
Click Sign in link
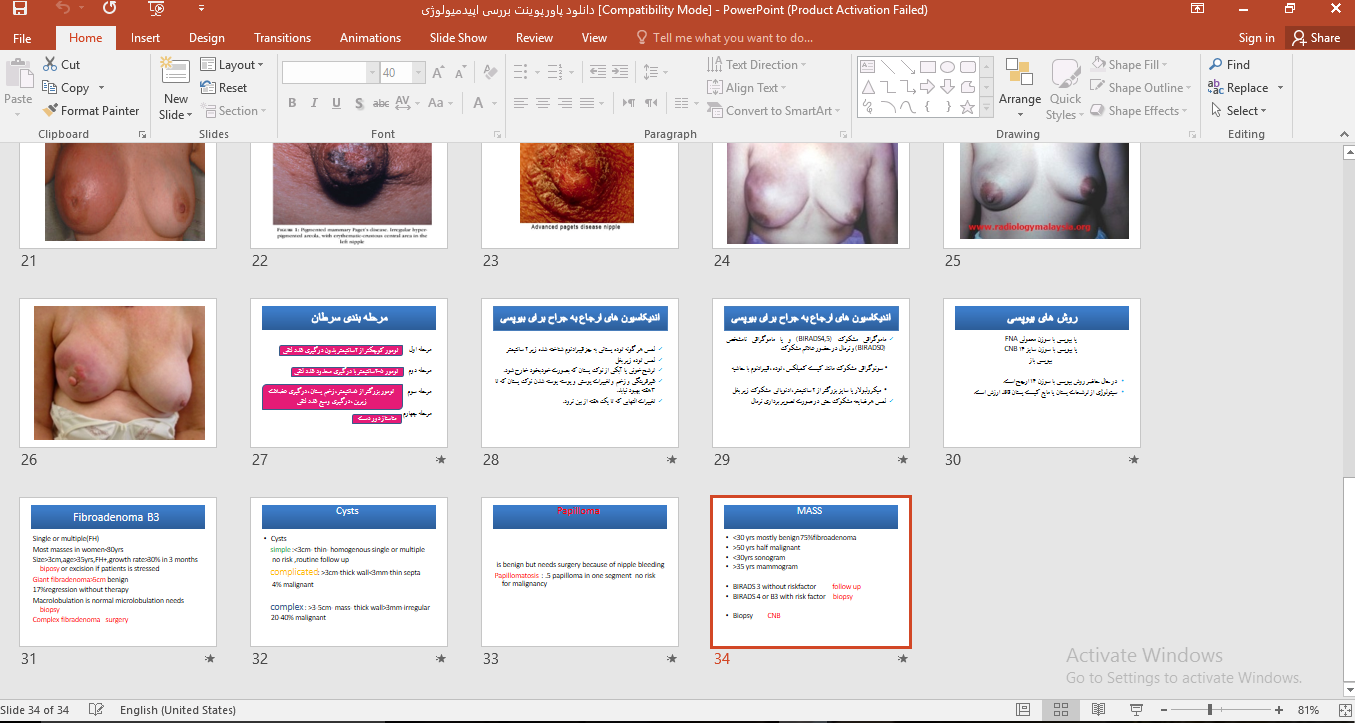[x=1256, y=38]
